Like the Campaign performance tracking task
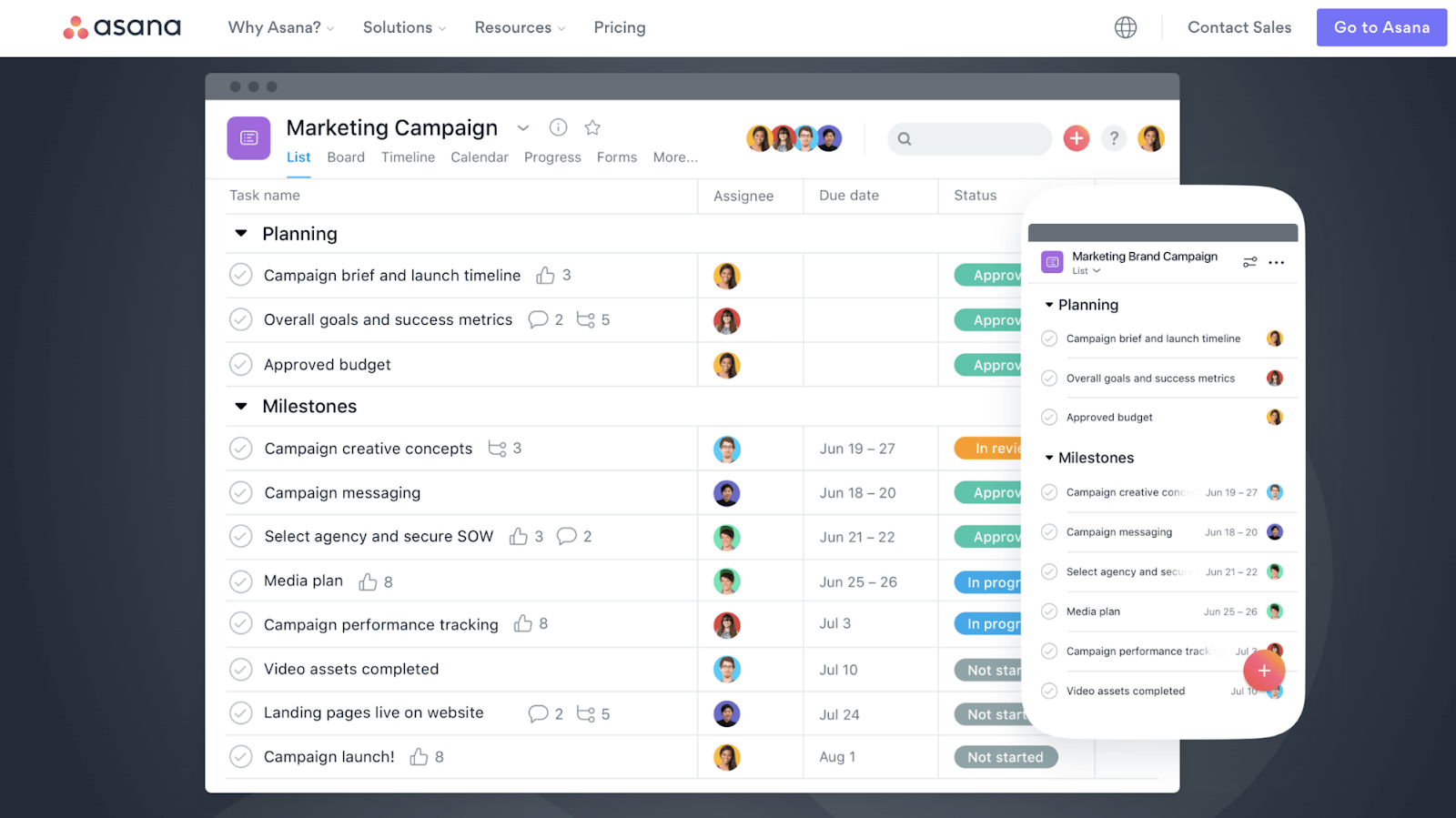The height and width of the screenshot is (818, 1456). [x=522, y=623]
